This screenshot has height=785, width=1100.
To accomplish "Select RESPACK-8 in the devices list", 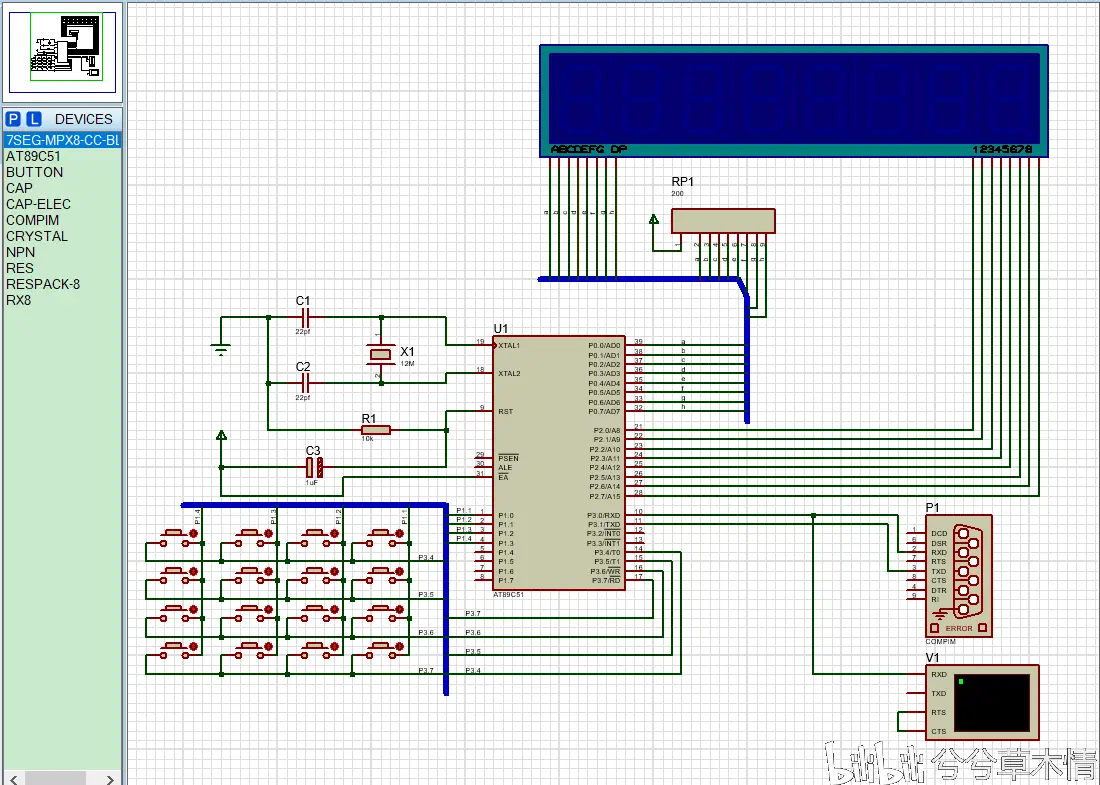I will pyautogui.click(x=43, y=284).
